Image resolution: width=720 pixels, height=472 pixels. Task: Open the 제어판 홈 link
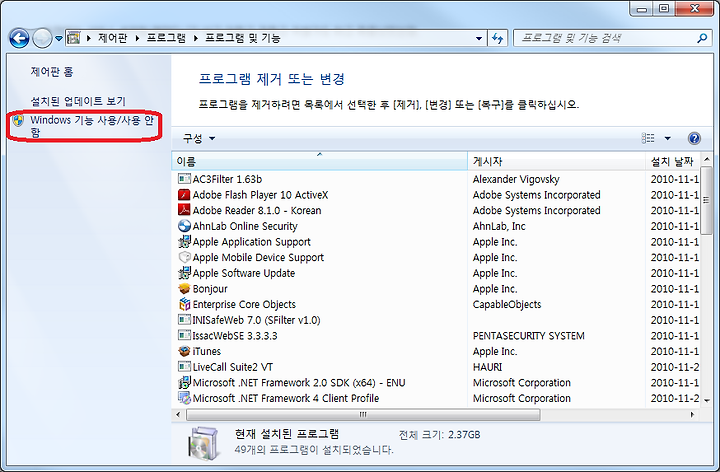click(x=52, y=72)
